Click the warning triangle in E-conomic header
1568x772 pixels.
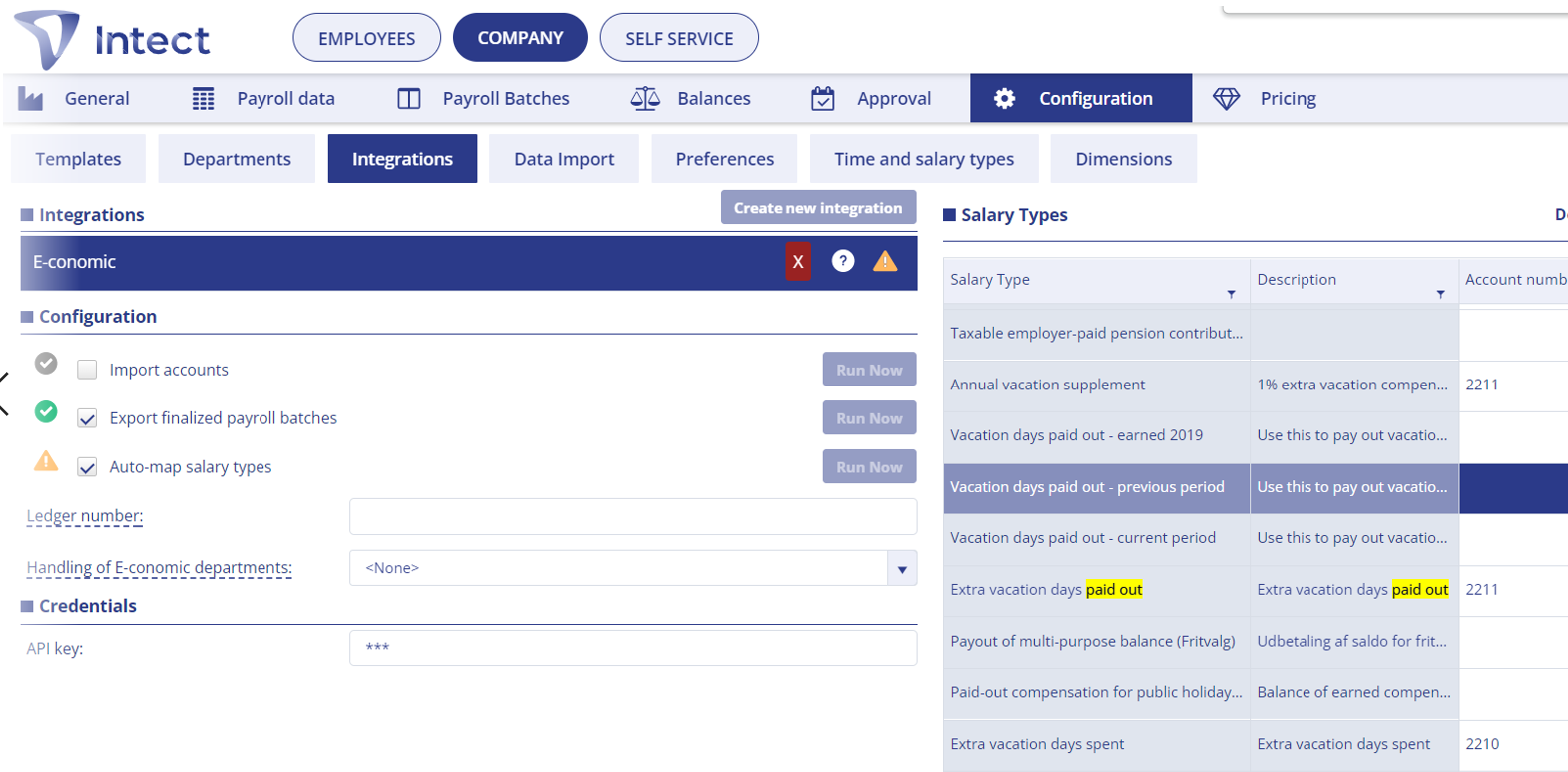(885, 262)
